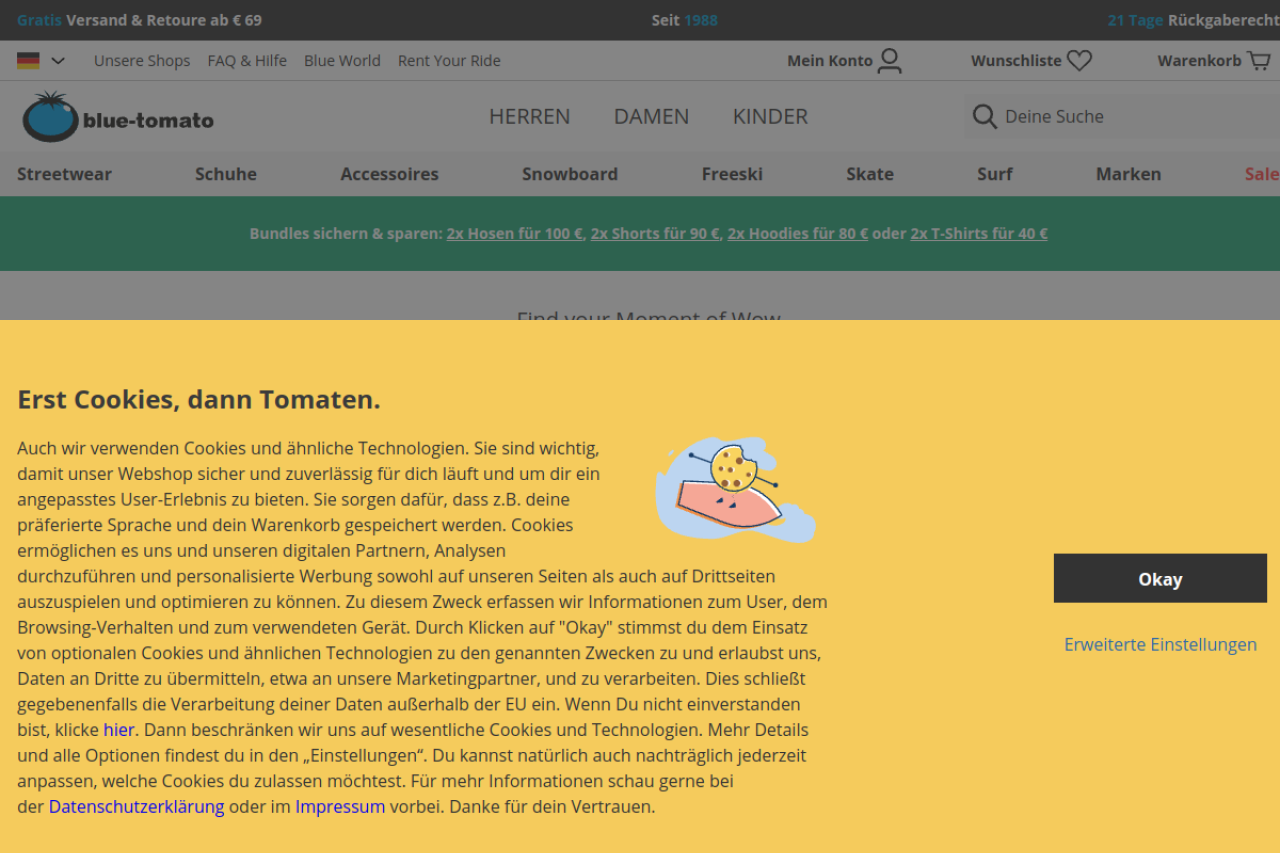1280x853 pixels.
Task: Click the '2x Hosen für 100 €' bundle link
Action: click(x=515, y=234)
